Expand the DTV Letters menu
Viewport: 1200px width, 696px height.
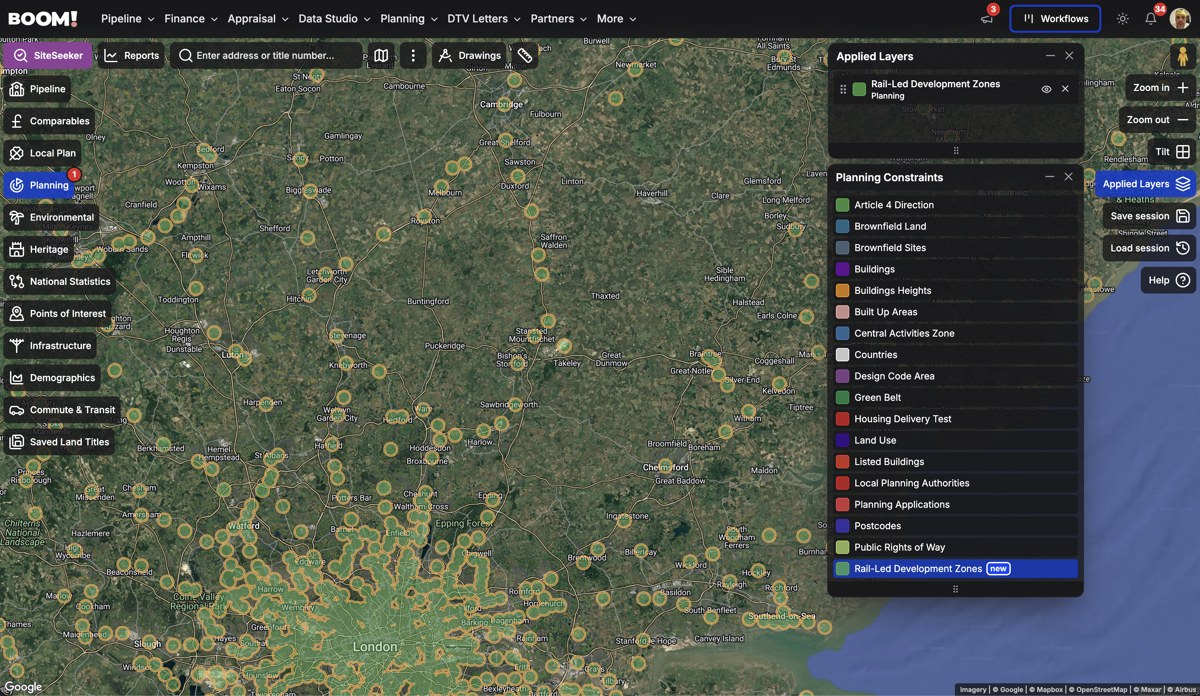click(483, 19)
